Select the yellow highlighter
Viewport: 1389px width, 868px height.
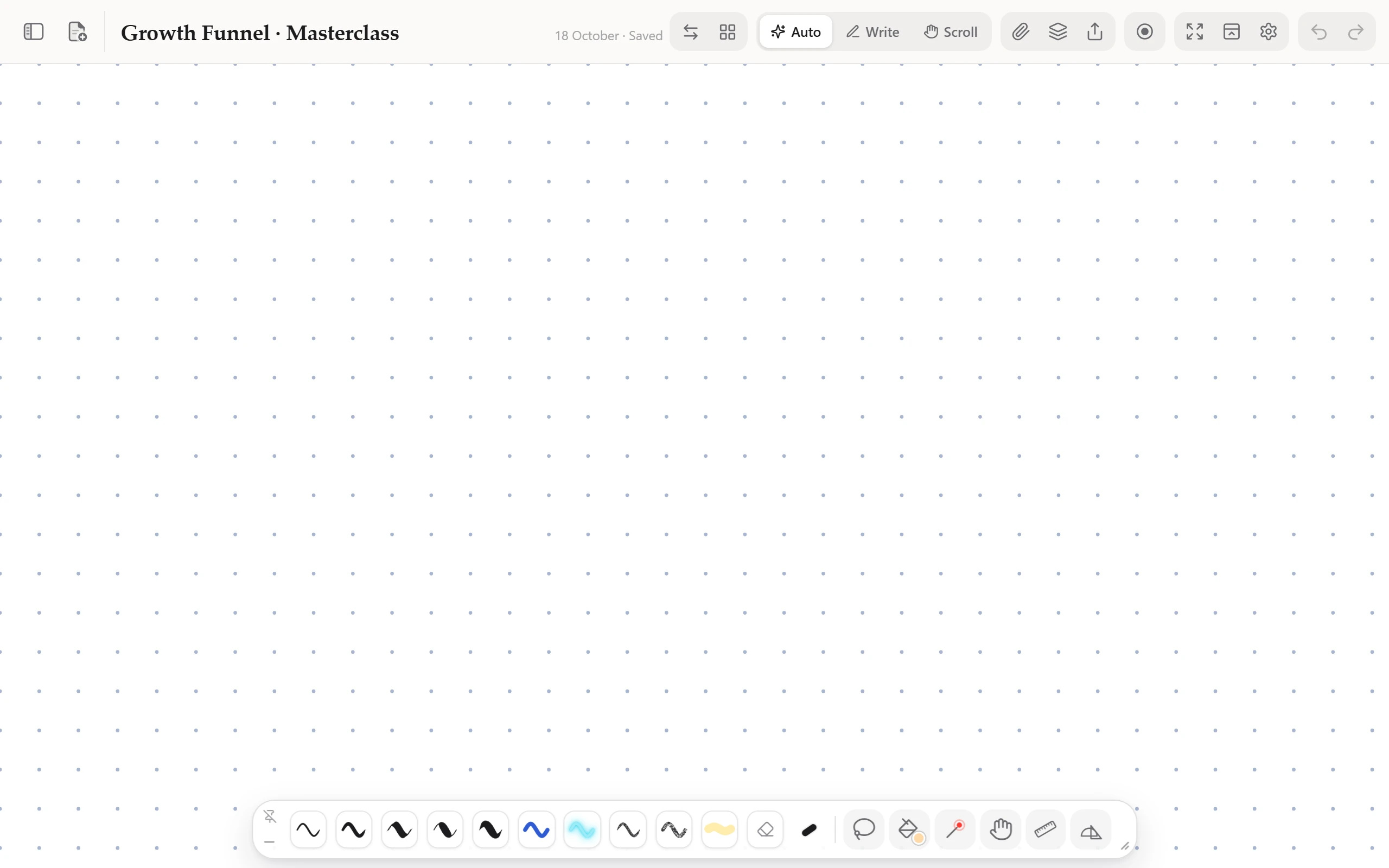pos(719,829)
